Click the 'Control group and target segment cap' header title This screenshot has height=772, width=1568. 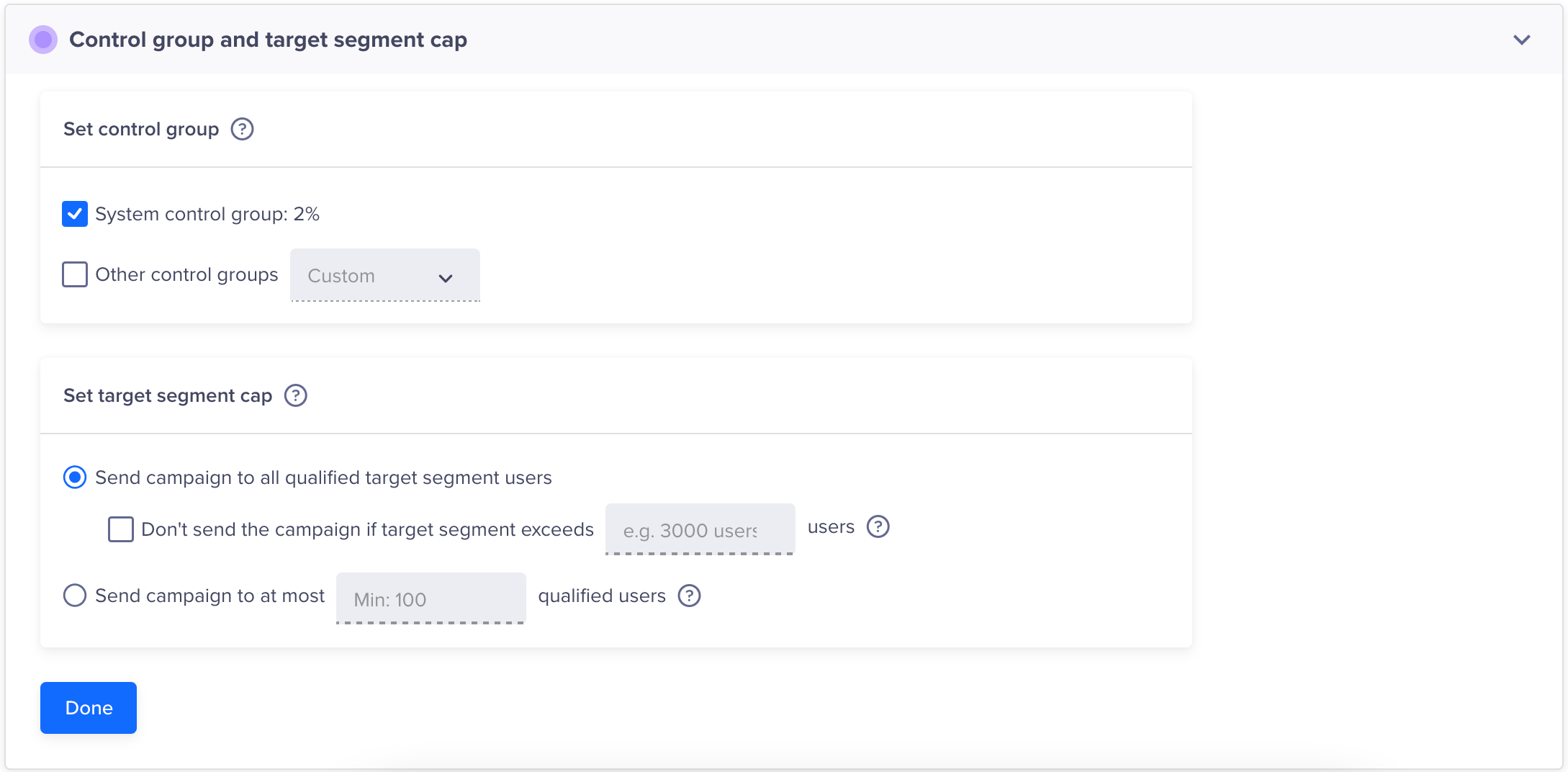click(268, 40)
